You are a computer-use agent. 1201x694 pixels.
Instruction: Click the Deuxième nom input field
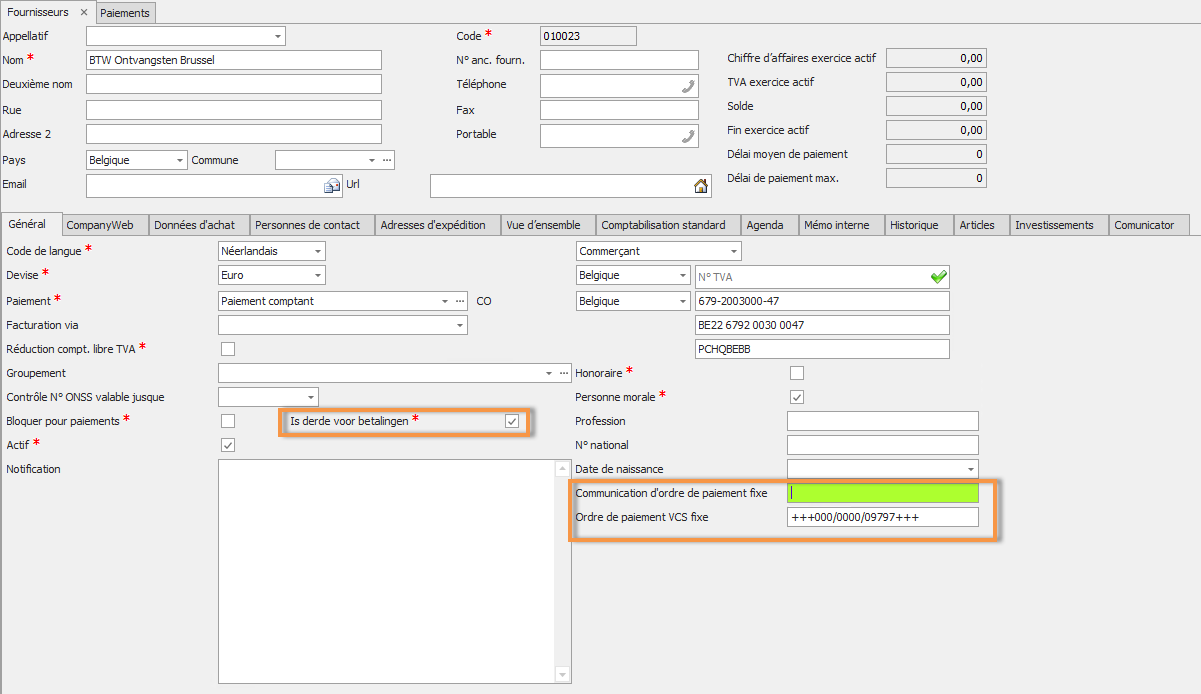tap(234, 84)
